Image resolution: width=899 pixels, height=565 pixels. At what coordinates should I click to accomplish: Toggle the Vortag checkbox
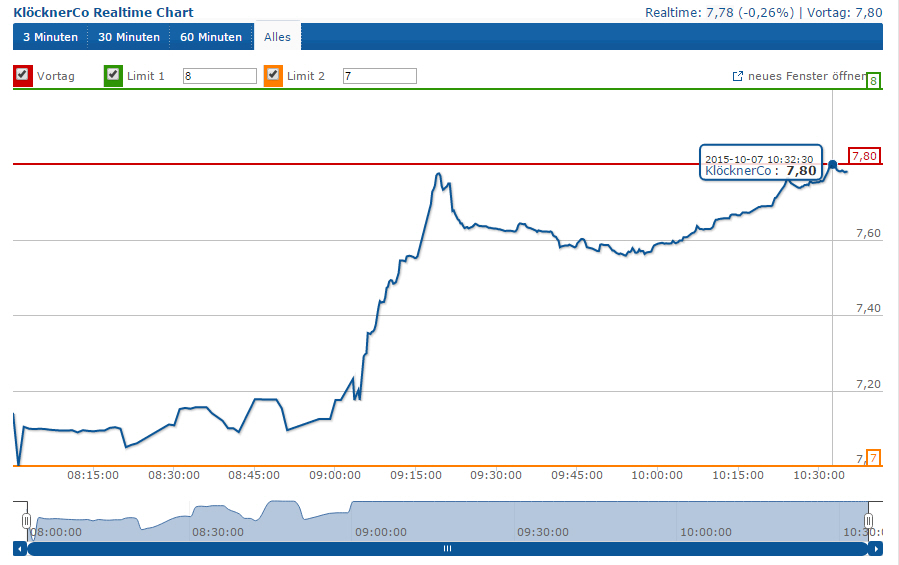[22, 75]
